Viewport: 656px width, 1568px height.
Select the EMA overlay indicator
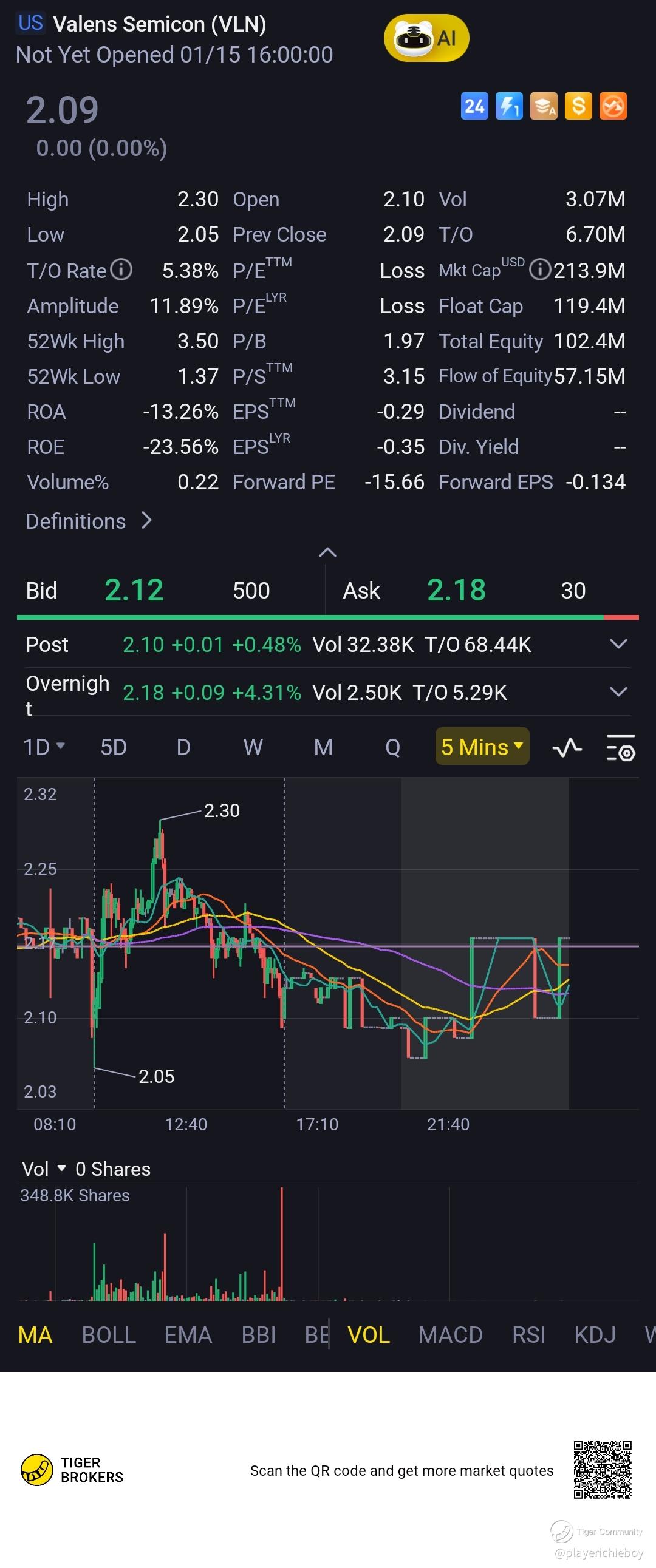coord(188,1334)
